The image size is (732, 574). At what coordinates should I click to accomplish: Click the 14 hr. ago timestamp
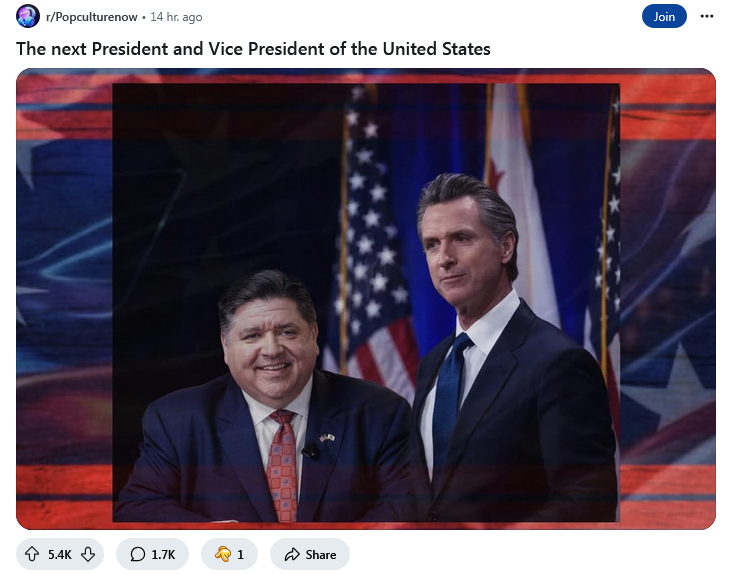pyautogui.click(x=176, y=17)
